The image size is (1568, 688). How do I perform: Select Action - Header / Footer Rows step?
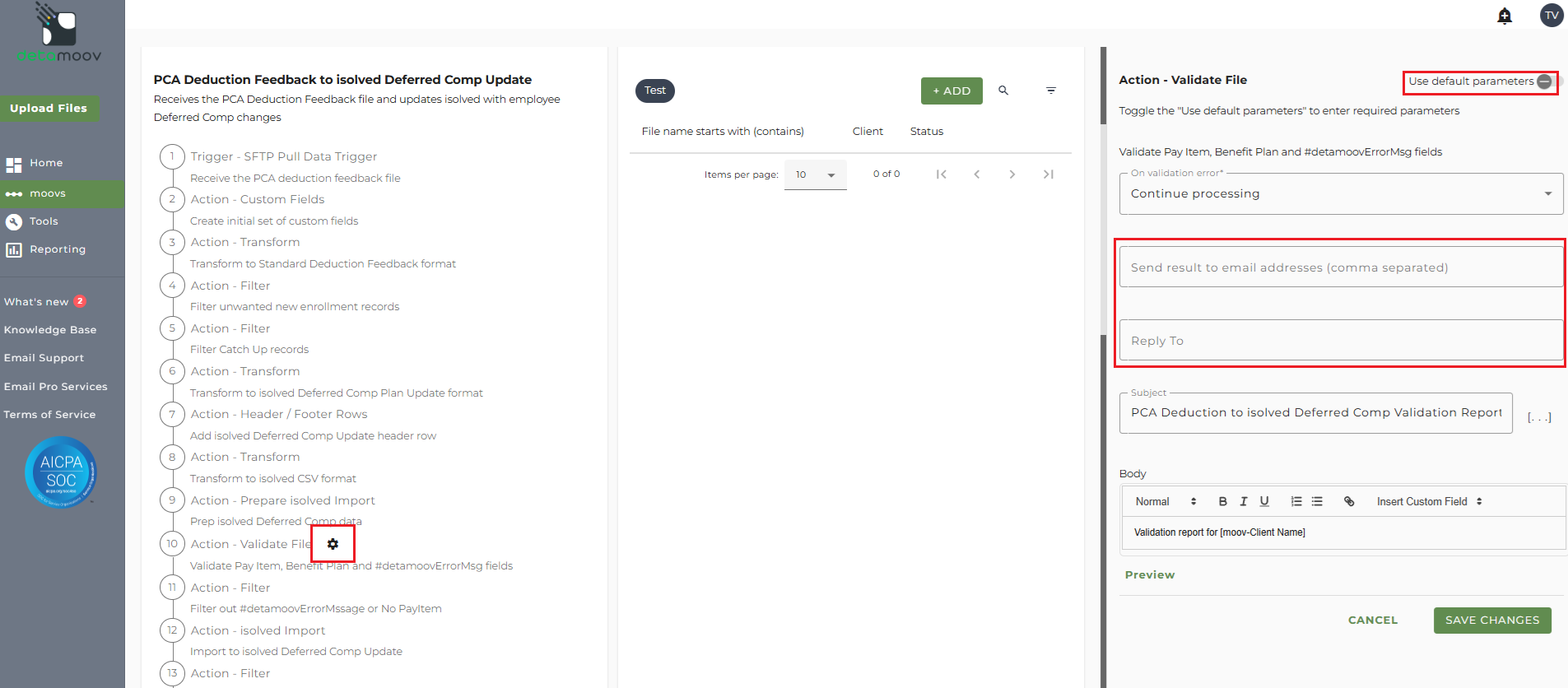279,414
